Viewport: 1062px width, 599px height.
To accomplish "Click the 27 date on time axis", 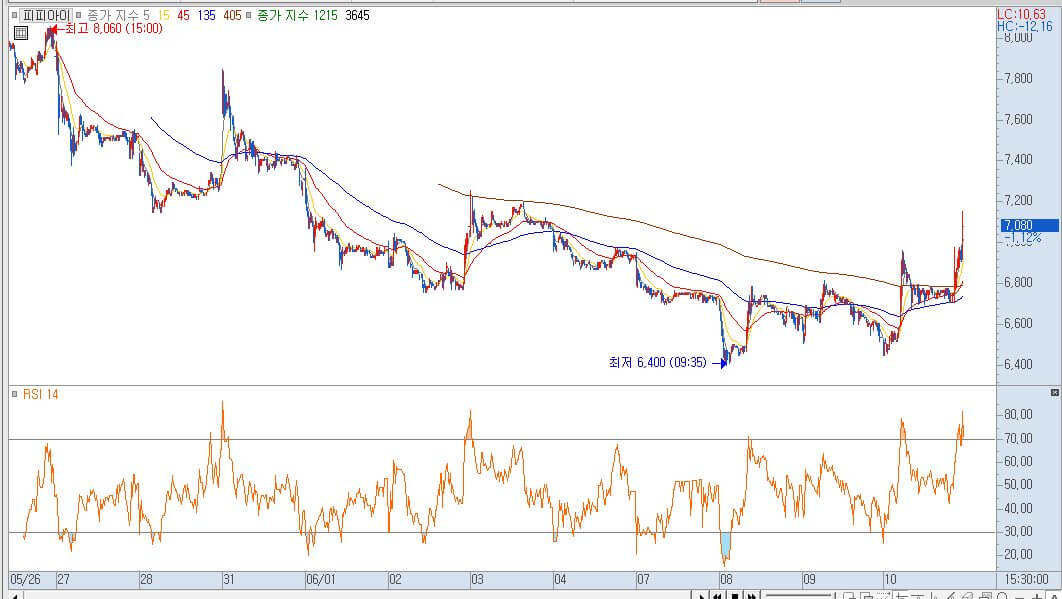I will tap(63, 579).
